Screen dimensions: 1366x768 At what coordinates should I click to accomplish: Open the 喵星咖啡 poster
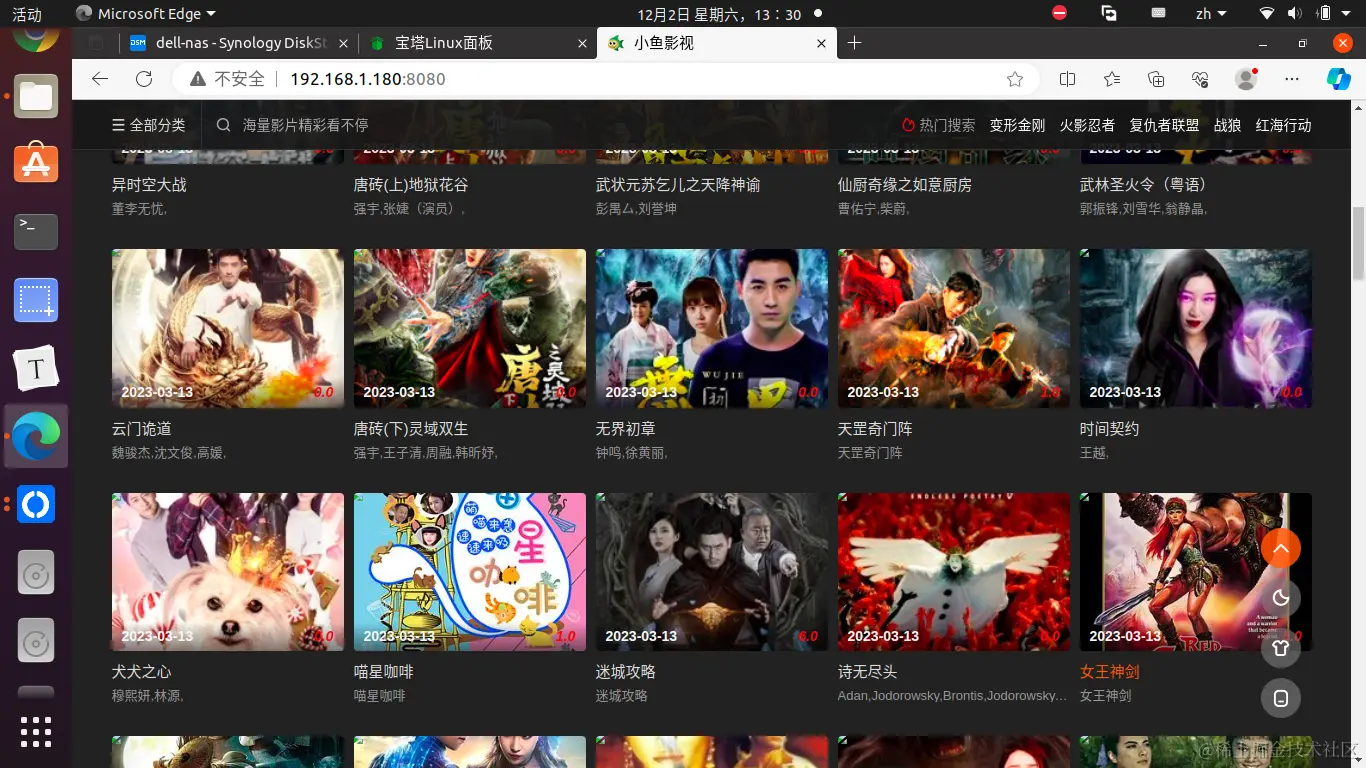point(470,572)
